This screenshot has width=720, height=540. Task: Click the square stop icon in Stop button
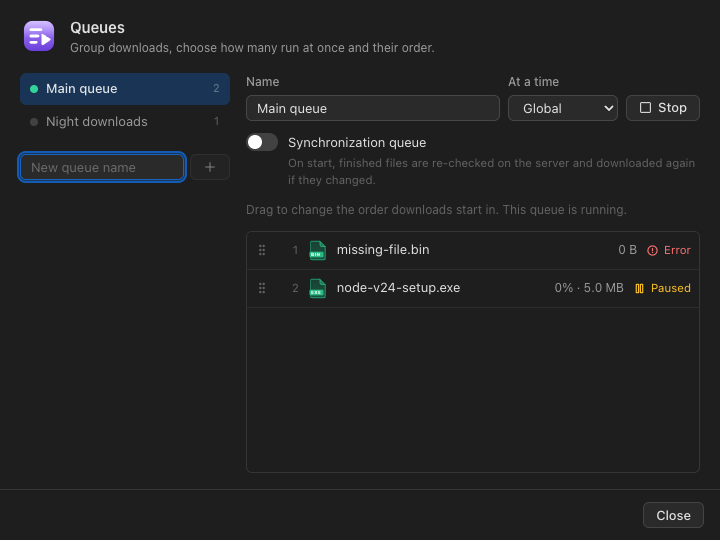(645, 108)
